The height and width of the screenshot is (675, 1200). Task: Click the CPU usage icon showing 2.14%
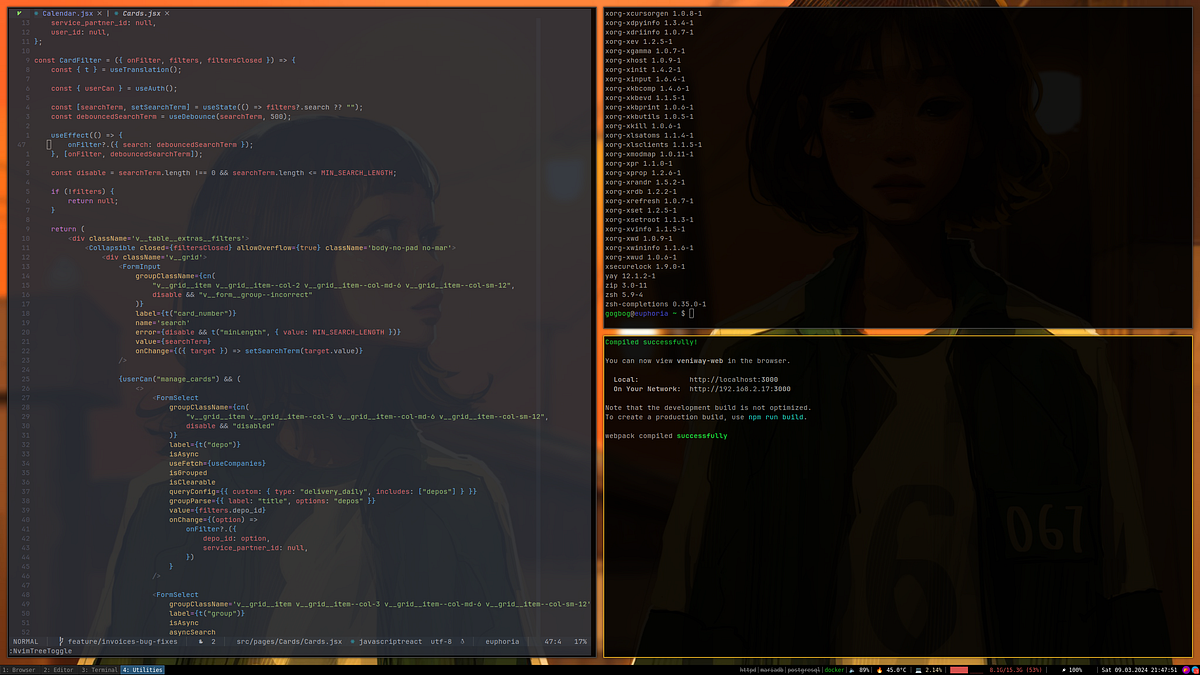click(919, 668)
